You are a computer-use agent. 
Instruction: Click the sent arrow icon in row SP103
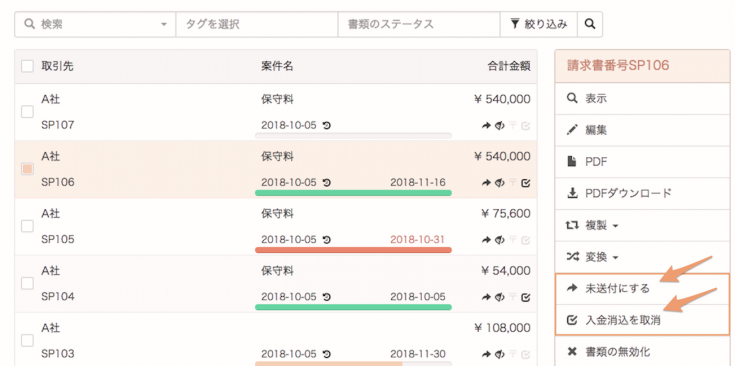click(486, 354)
